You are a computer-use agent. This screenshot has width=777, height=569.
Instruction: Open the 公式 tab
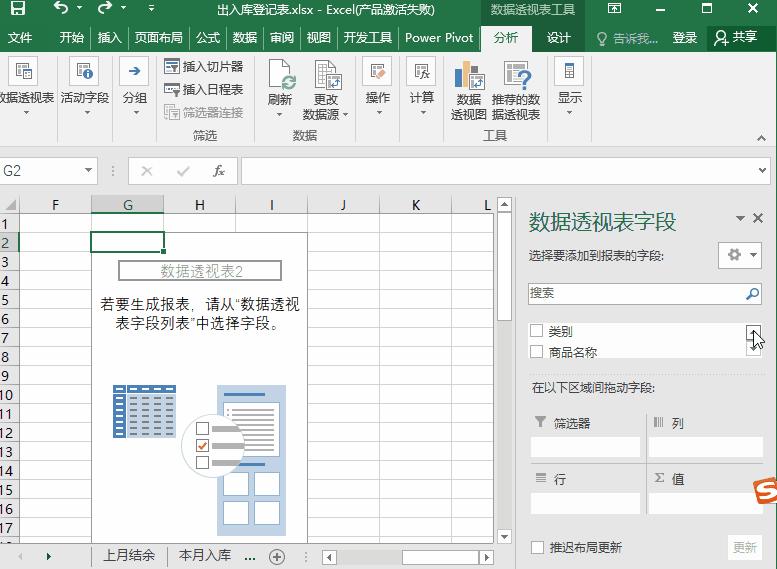coord(208,38)
